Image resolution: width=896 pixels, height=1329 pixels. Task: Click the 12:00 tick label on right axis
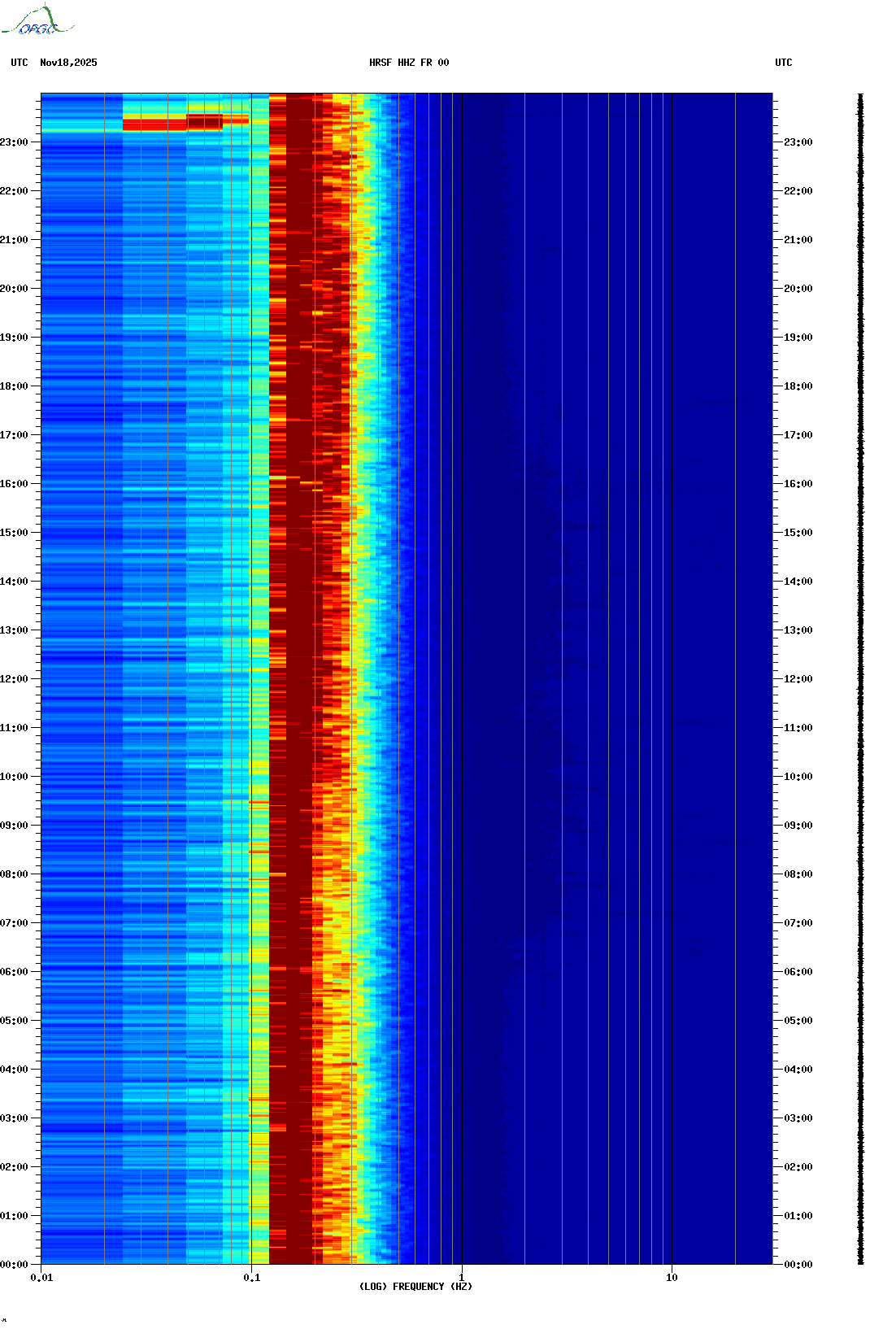pos(798,679)
